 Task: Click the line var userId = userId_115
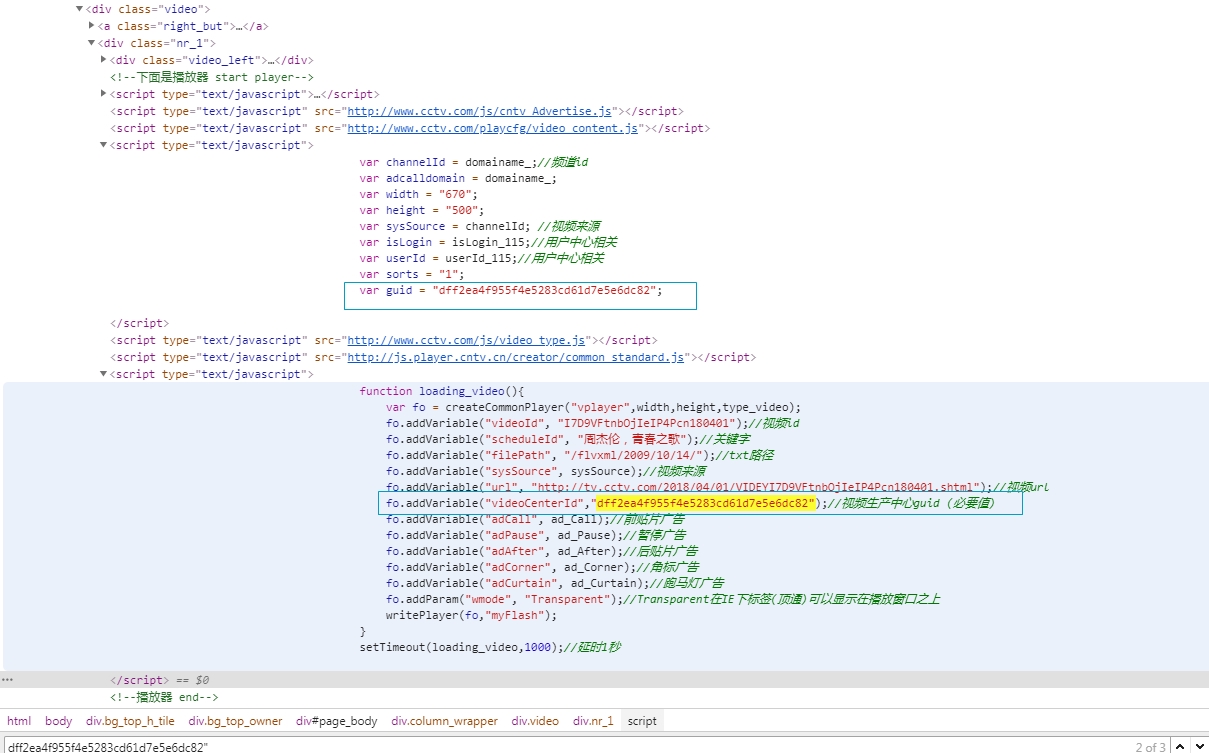(482, 258)
